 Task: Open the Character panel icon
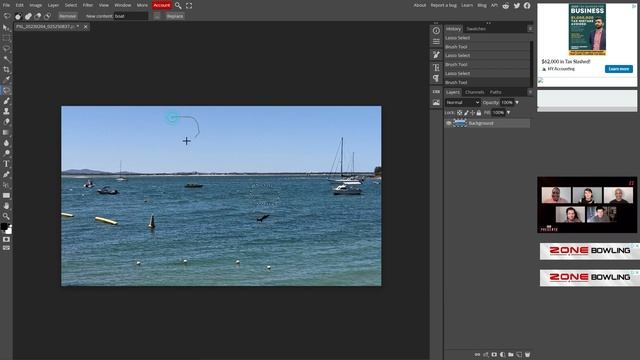436,67
